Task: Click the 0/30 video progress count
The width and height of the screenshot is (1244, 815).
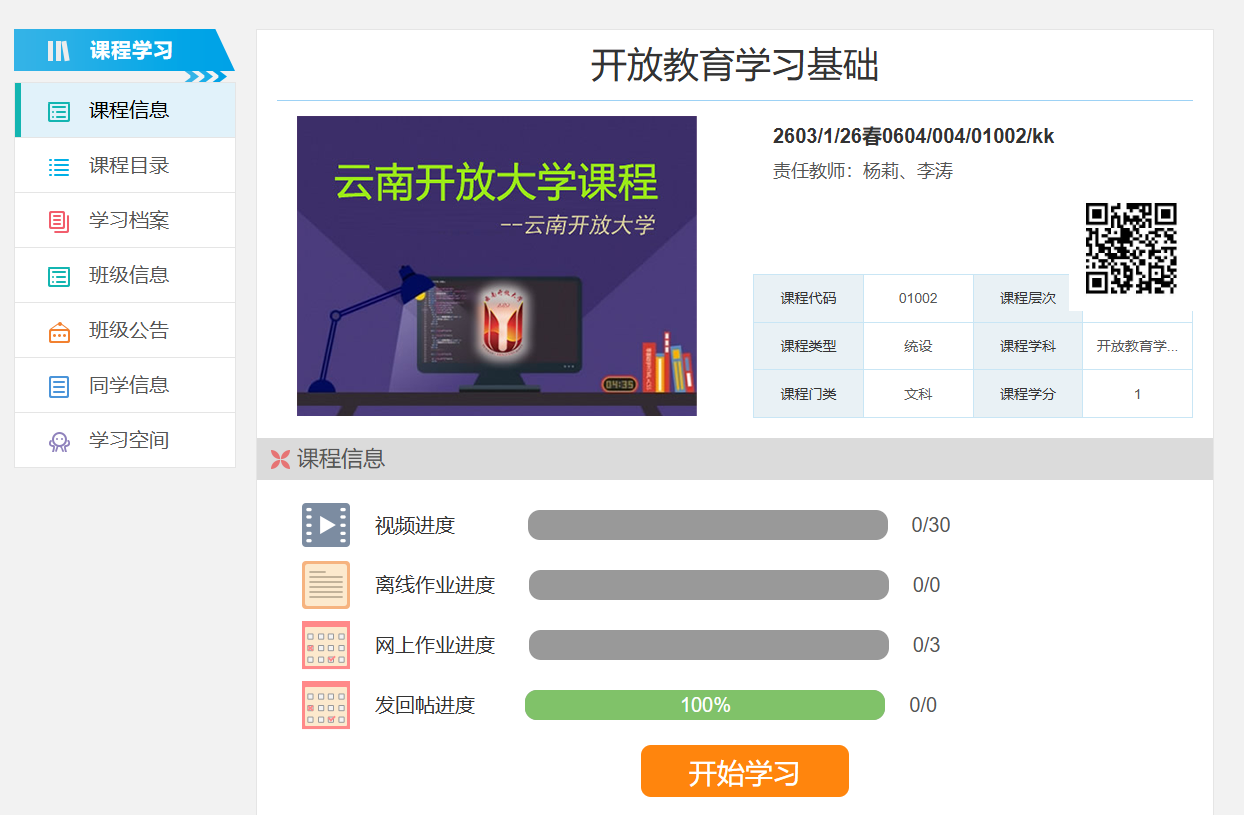Action: (931, 525)
